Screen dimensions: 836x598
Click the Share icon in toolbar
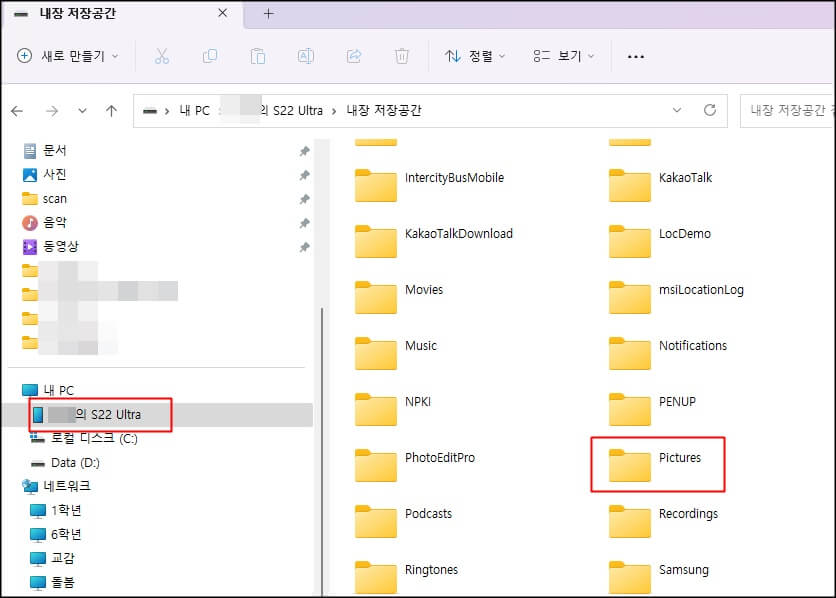tap(354, 56)
